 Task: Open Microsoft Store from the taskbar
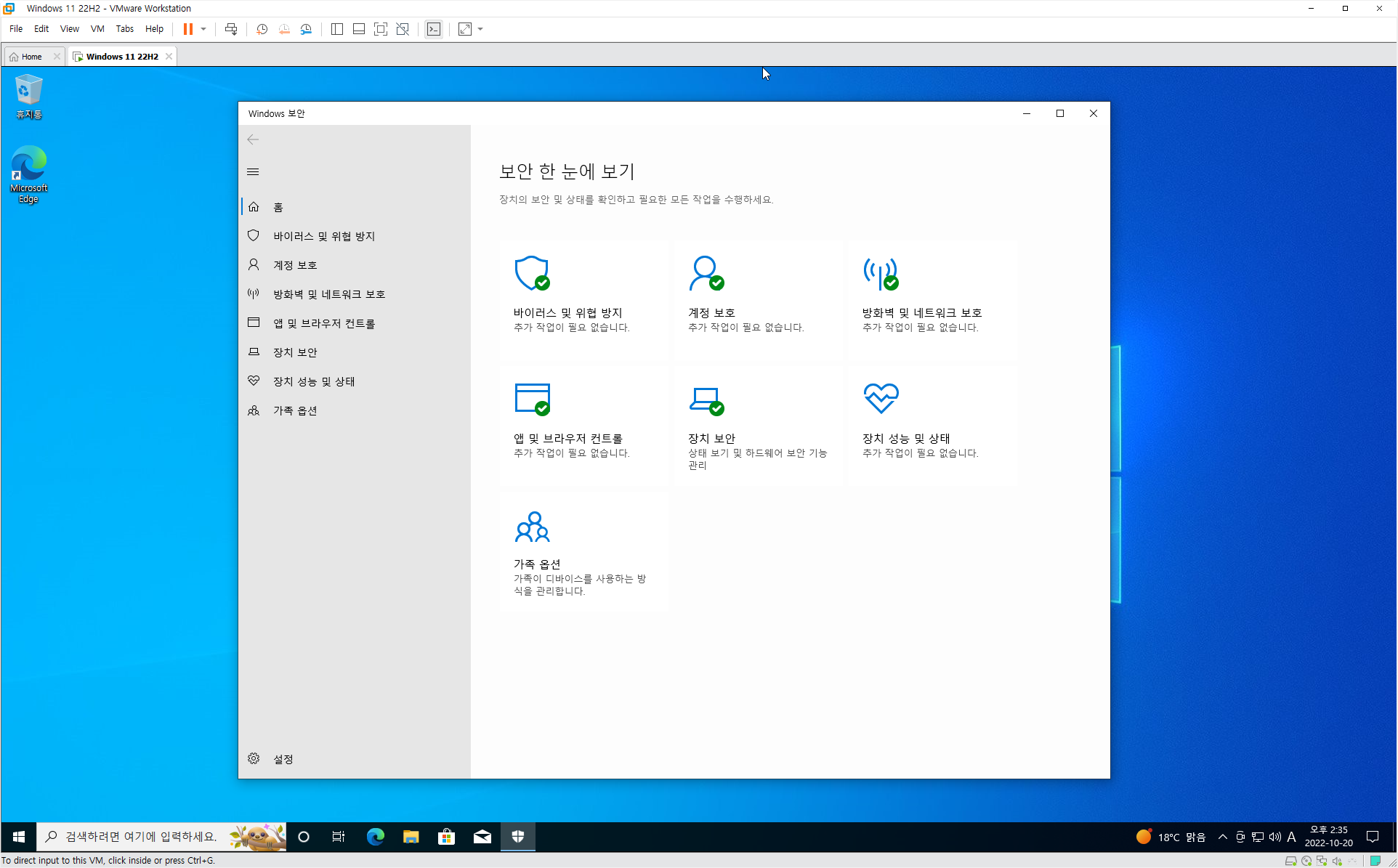446,837
